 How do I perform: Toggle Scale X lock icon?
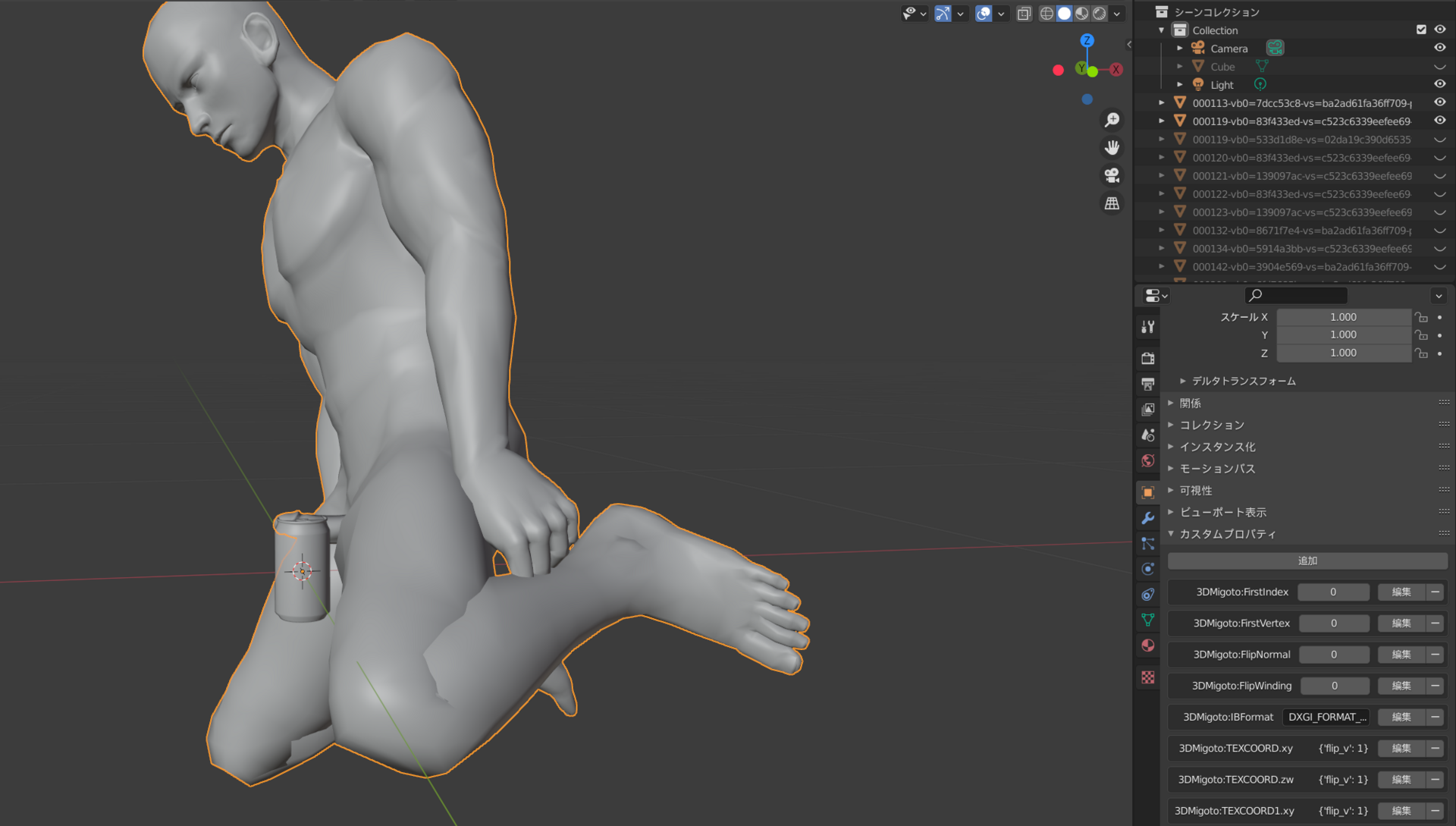coord(1422,317)
